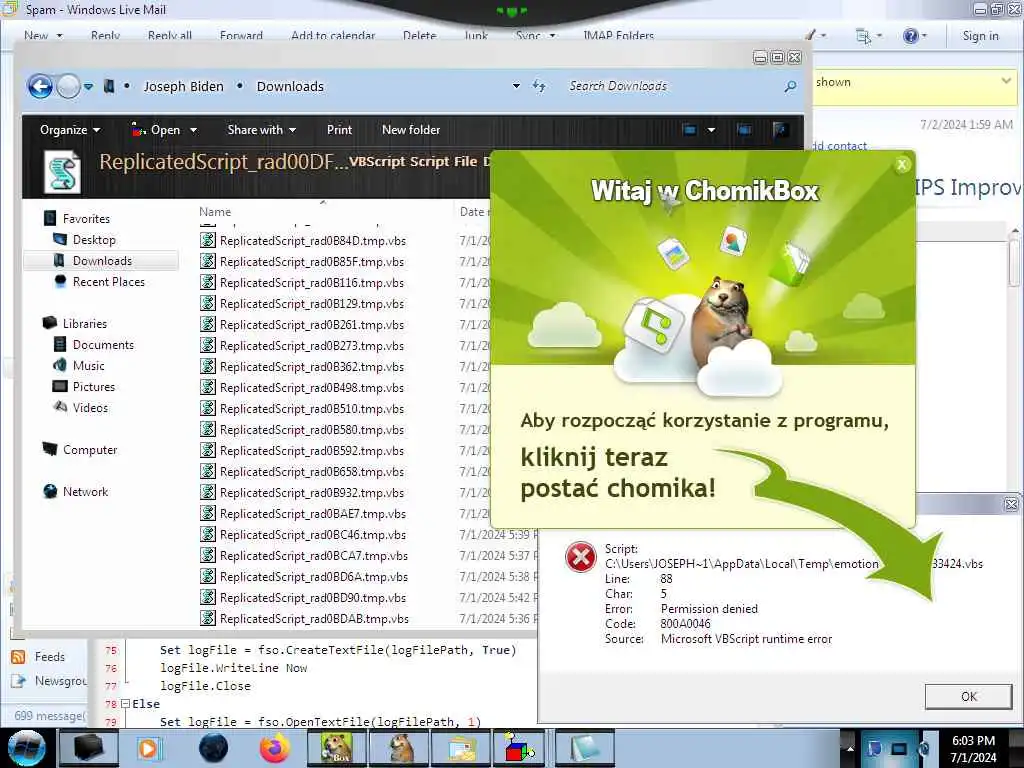Click the Open button in Explorer toolbar
Image resolution: width=1024 pixels, height=768 pixels.
click(x=155, y=130)
